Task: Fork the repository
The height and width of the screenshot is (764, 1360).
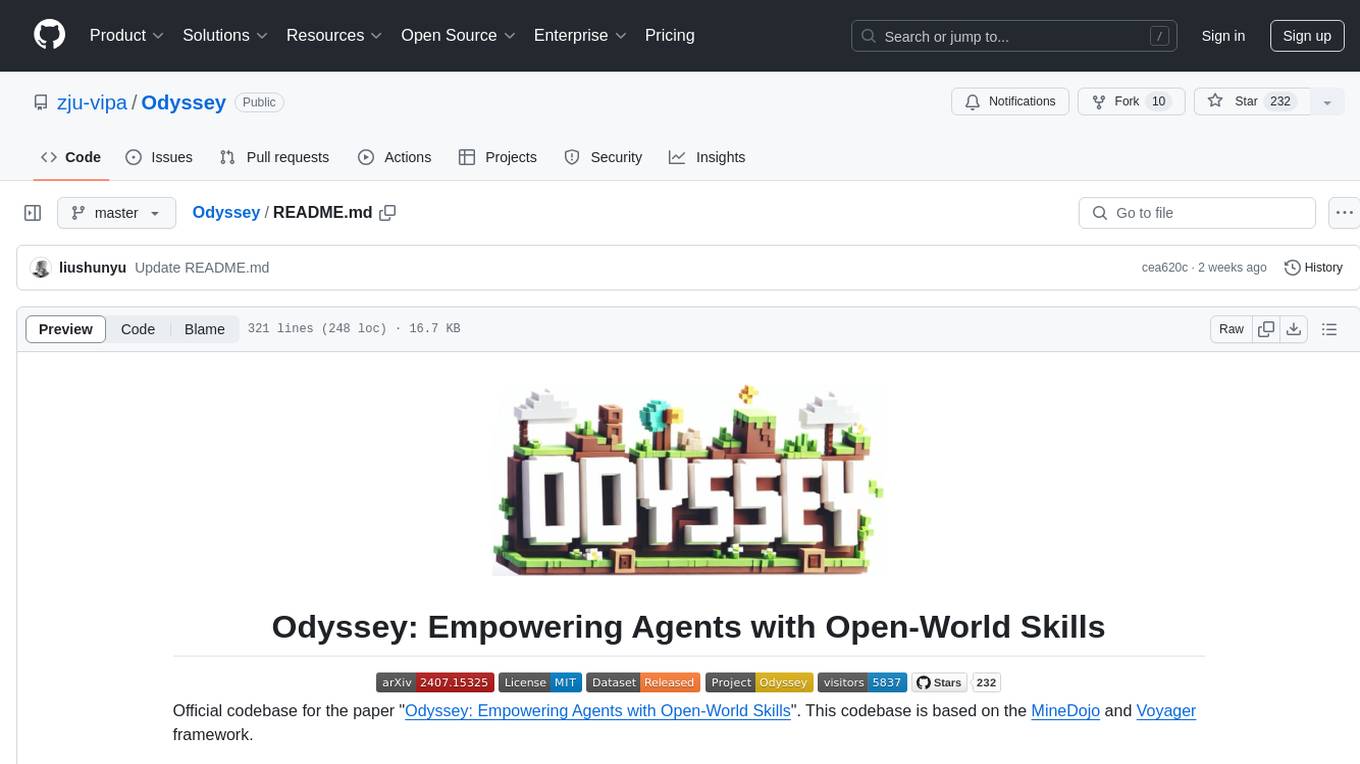Action: pyautogui.click(x=1131, y=102)
